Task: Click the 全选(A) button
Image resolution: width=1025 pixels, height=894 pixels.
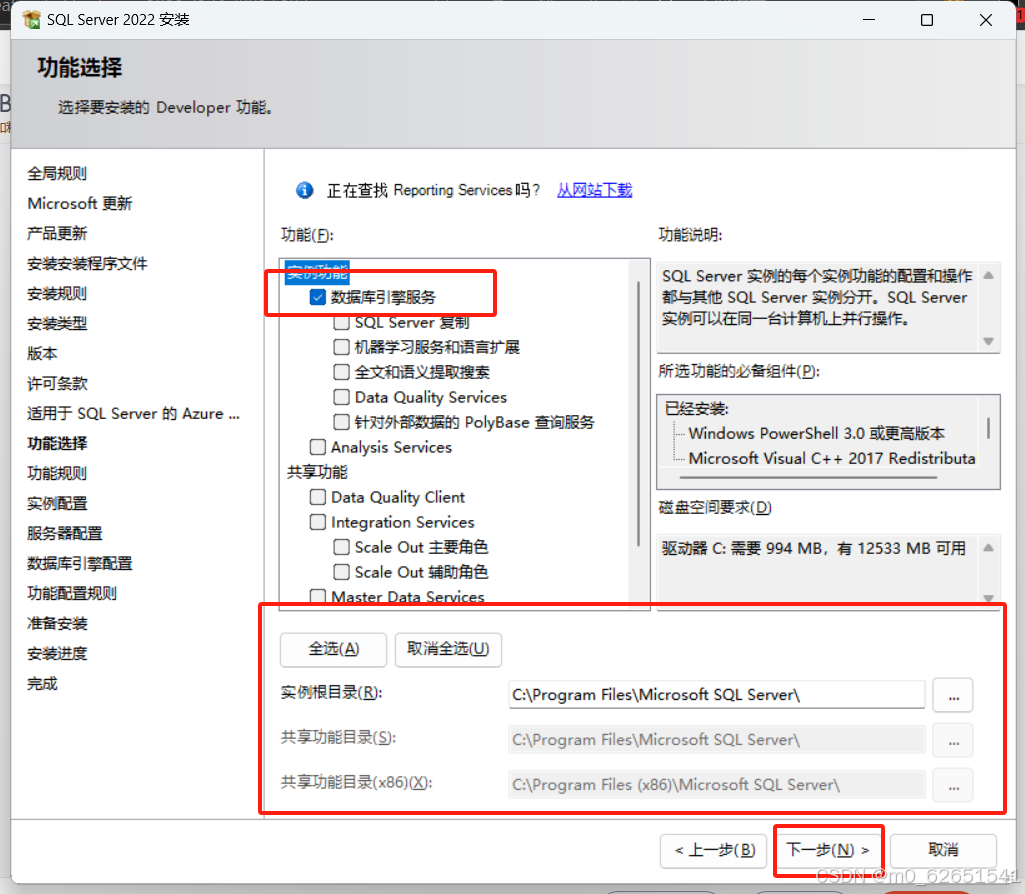Action: [x=333, y=649]
